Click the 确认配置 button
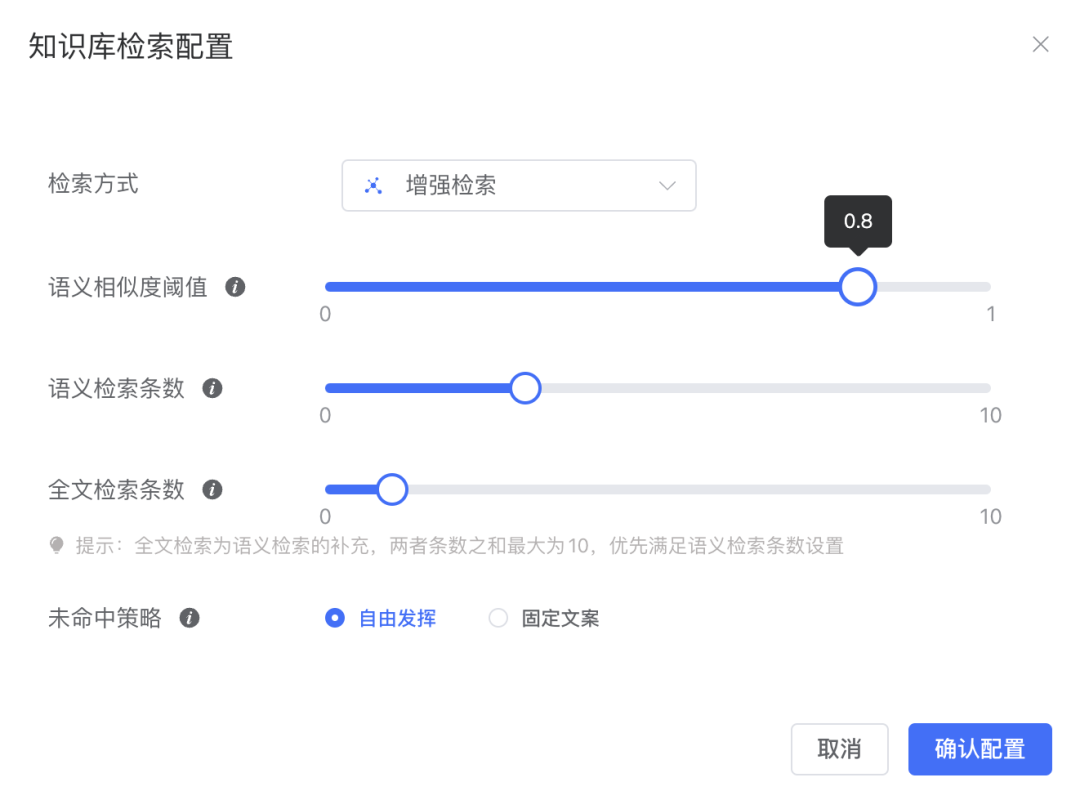 (980, 748)
